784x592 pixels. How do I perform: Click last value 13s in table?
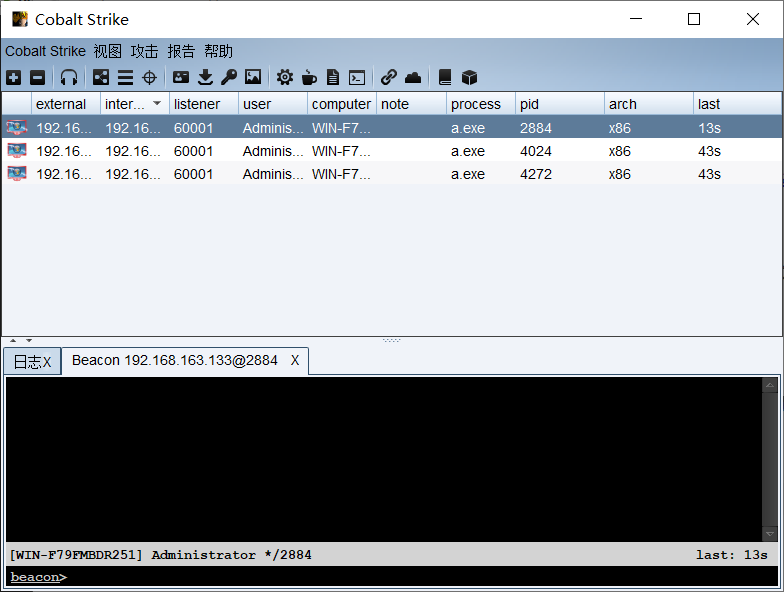pyautogui.click(x=709, y=128)
